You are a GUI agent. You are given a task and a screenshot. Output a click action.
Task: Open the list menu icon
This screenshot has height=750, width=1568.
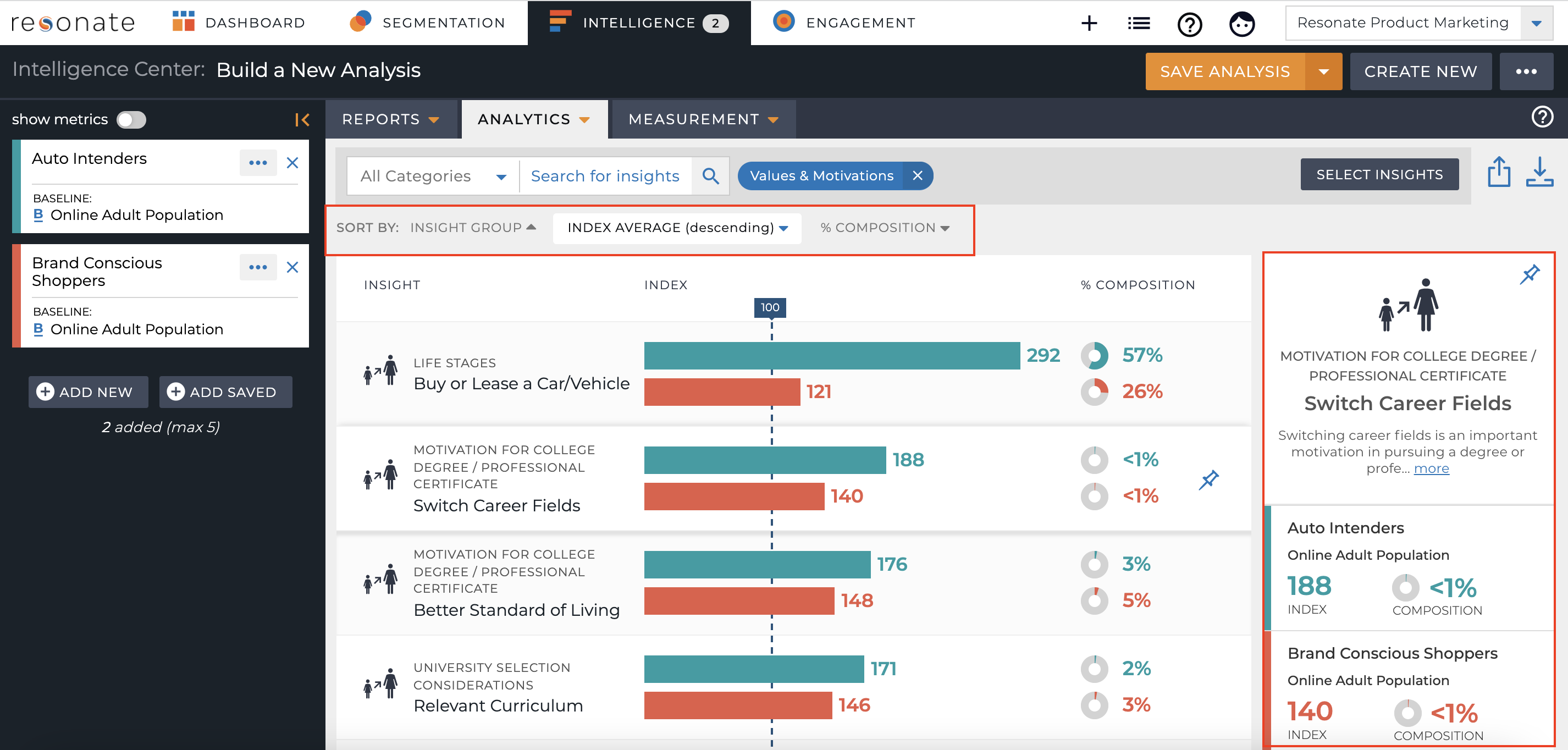coord(1139,23)
